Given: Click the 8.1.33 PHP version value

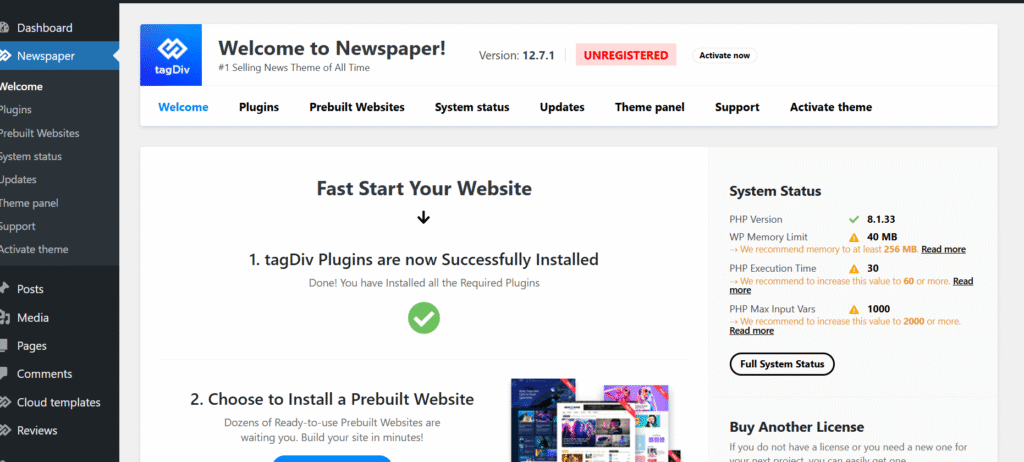Looking at the screenshot, I should [882, 220].
